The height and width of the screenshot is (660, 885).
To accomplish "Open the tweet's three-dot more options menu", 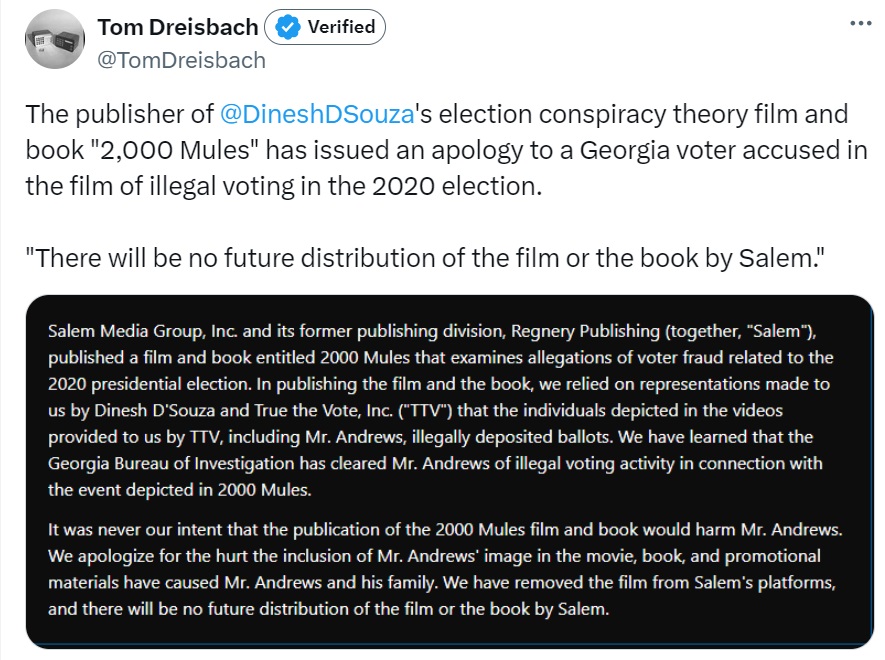I will point(861,24).
